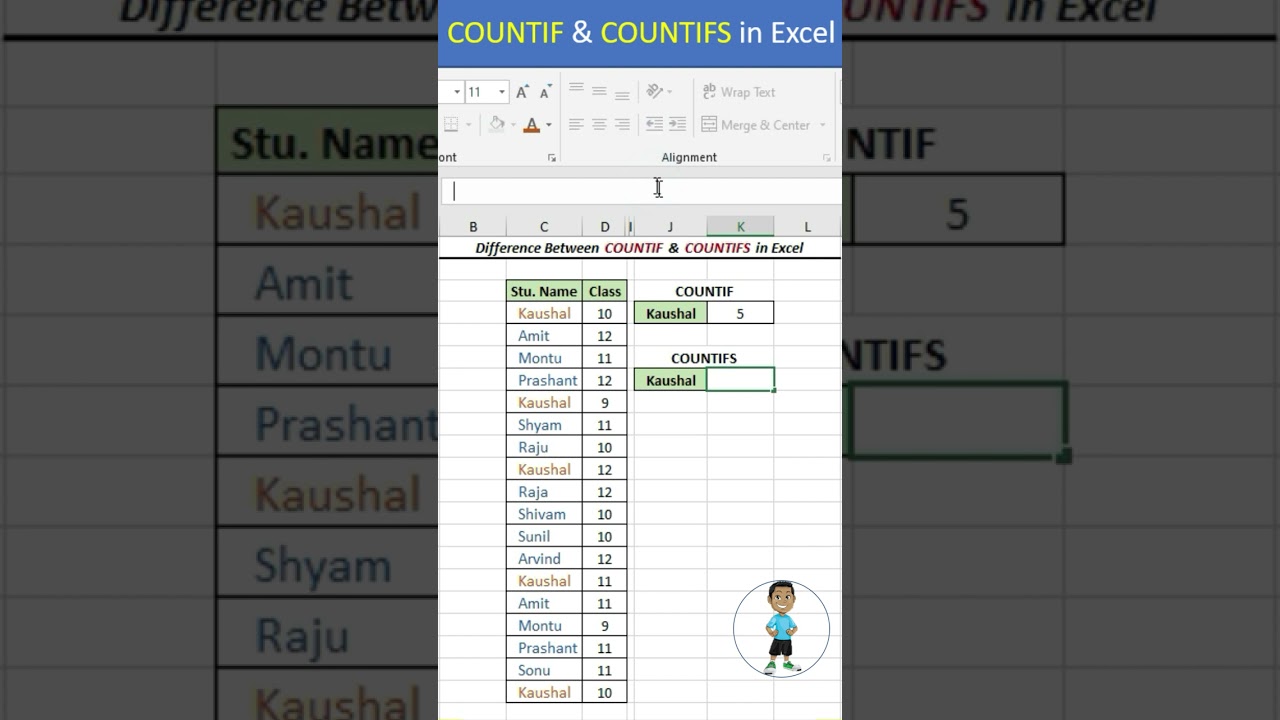1280x720 pixels.
Task: Open the font name dropdown arrow
Action: coord(457,92)
